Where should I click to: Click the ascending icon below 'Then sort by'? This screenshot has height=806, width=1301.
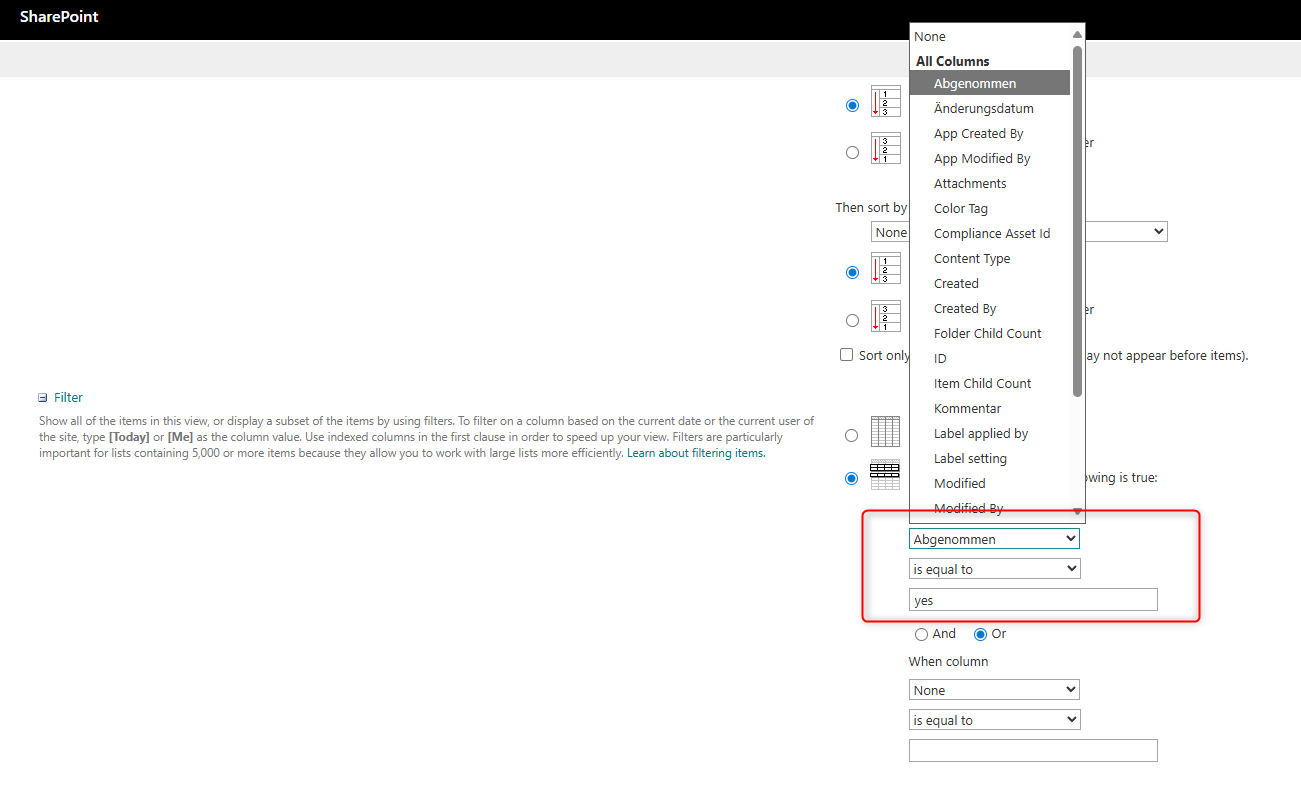coord(885,269)
